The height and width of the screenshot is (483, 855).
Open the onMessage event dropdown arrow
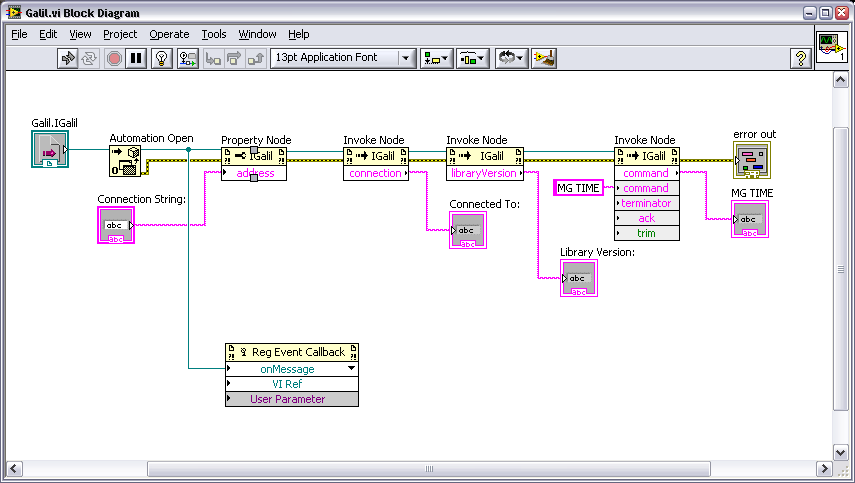352,369
